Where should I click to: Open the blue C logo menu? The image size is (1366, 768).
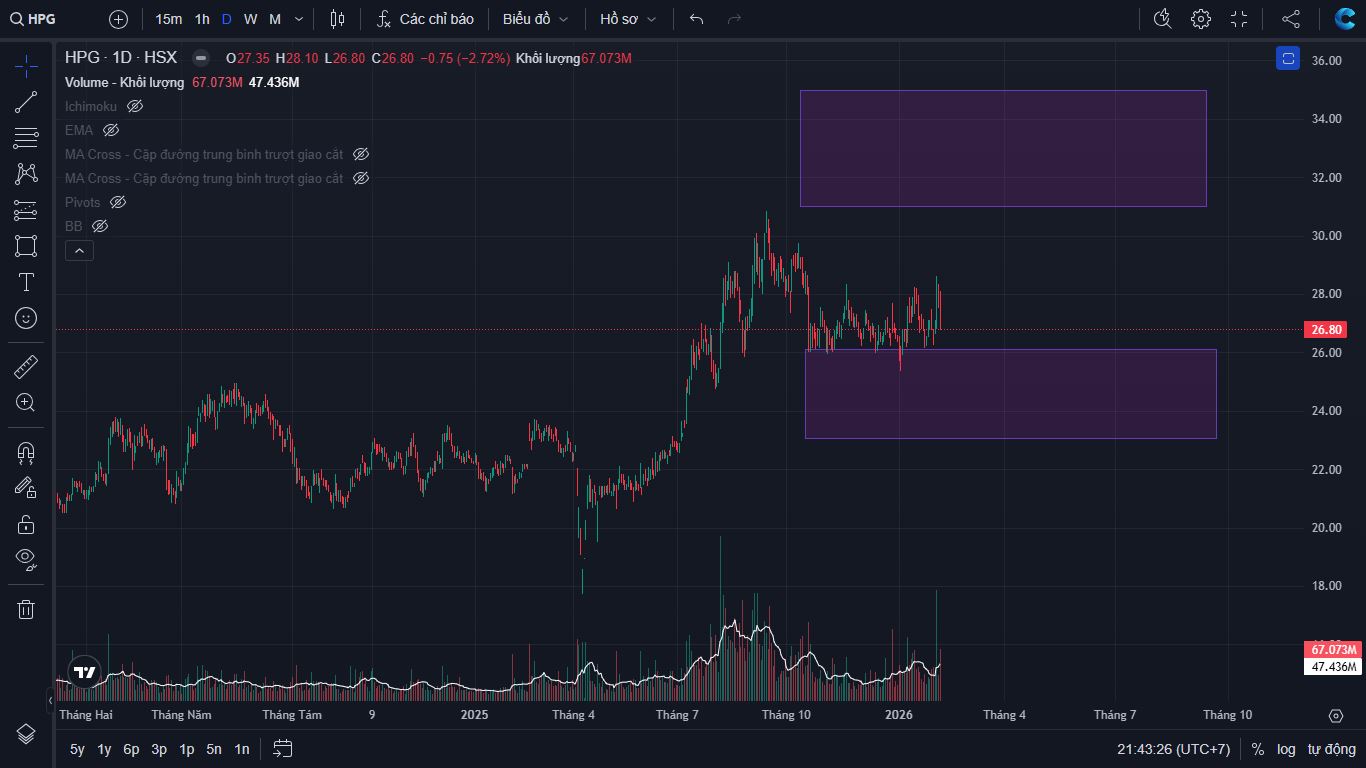(1345, 19)
